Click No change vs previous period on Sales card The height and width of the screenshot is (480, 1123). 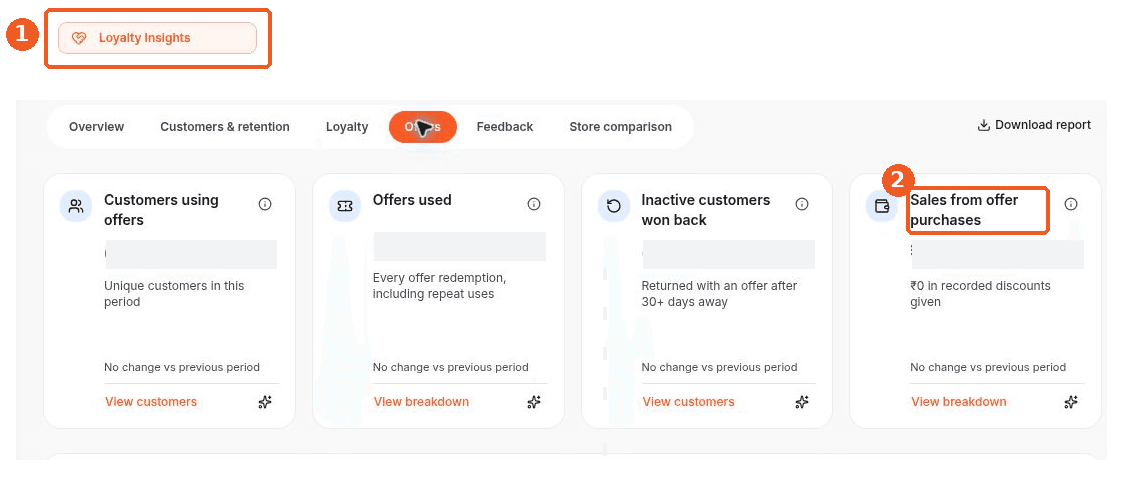pos(988,368)
